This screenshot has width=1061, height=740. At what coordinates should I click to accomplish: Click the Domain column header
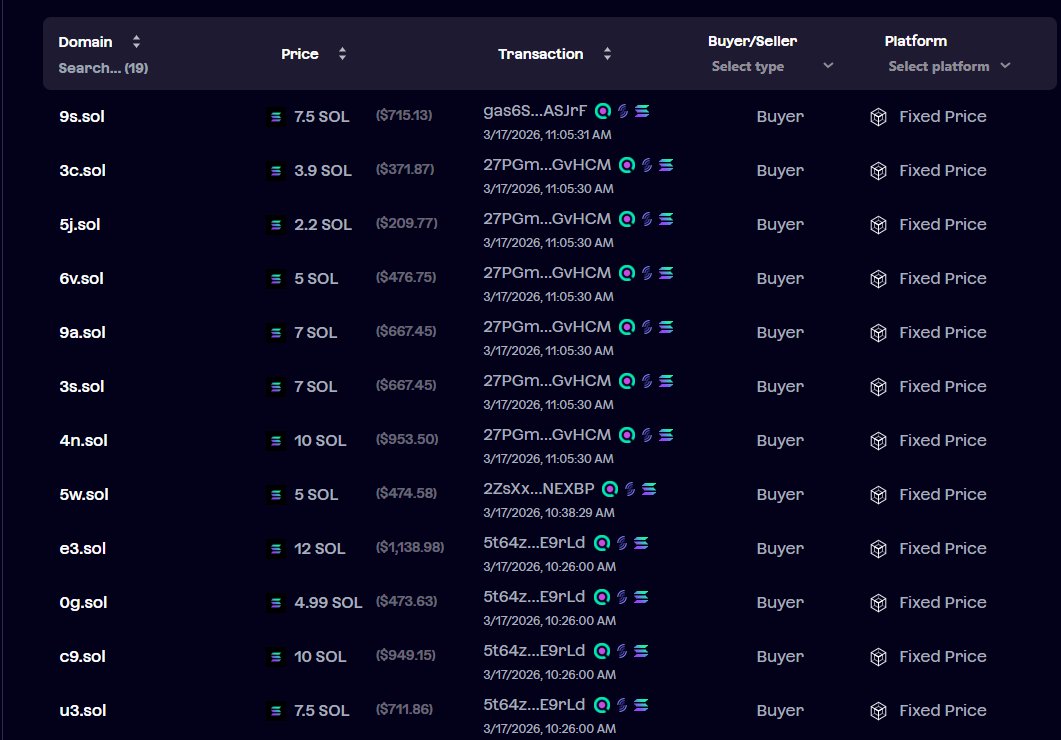pos(85,42)
